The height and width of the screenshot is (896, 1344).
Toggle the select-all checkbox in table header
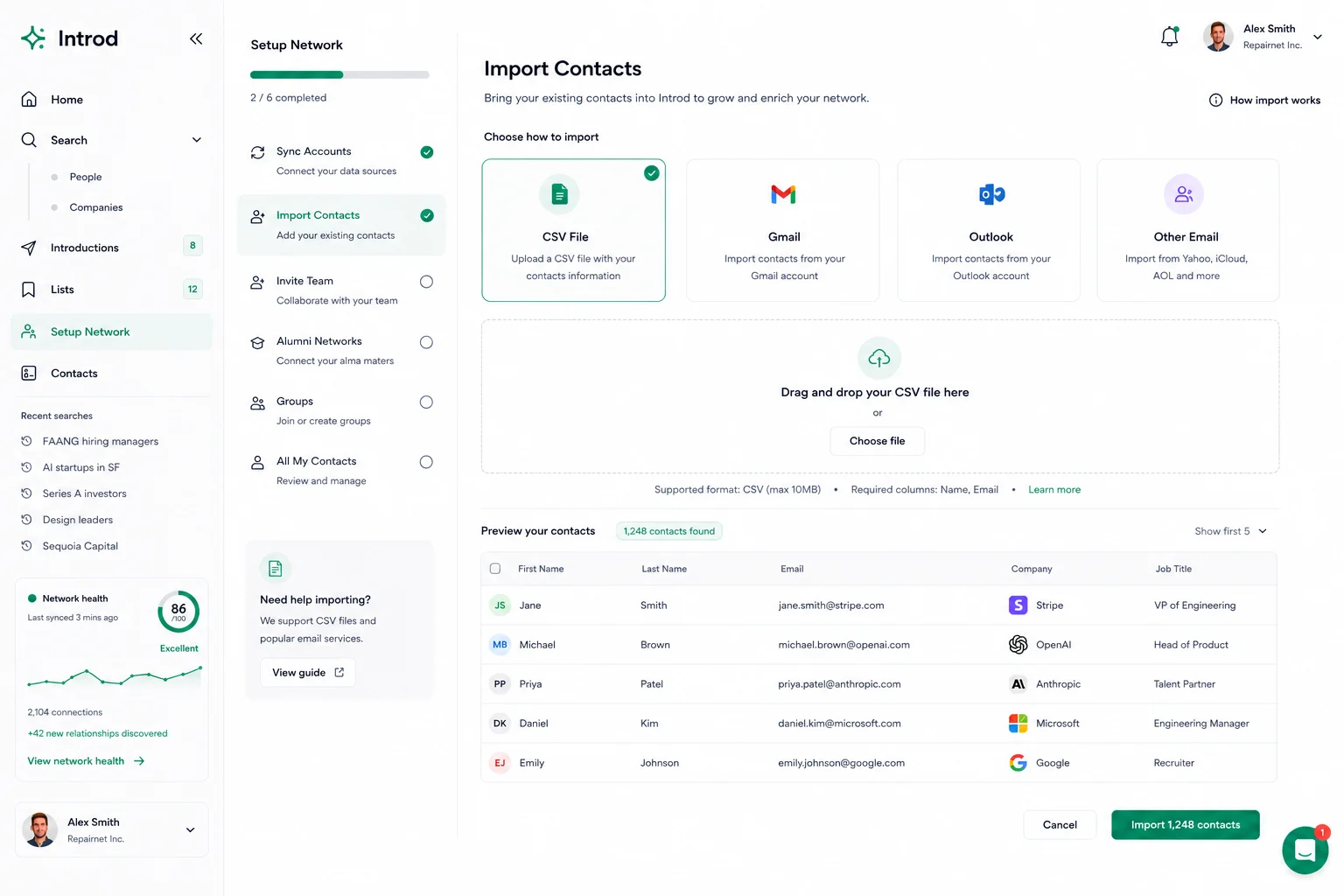pos(495,569)
